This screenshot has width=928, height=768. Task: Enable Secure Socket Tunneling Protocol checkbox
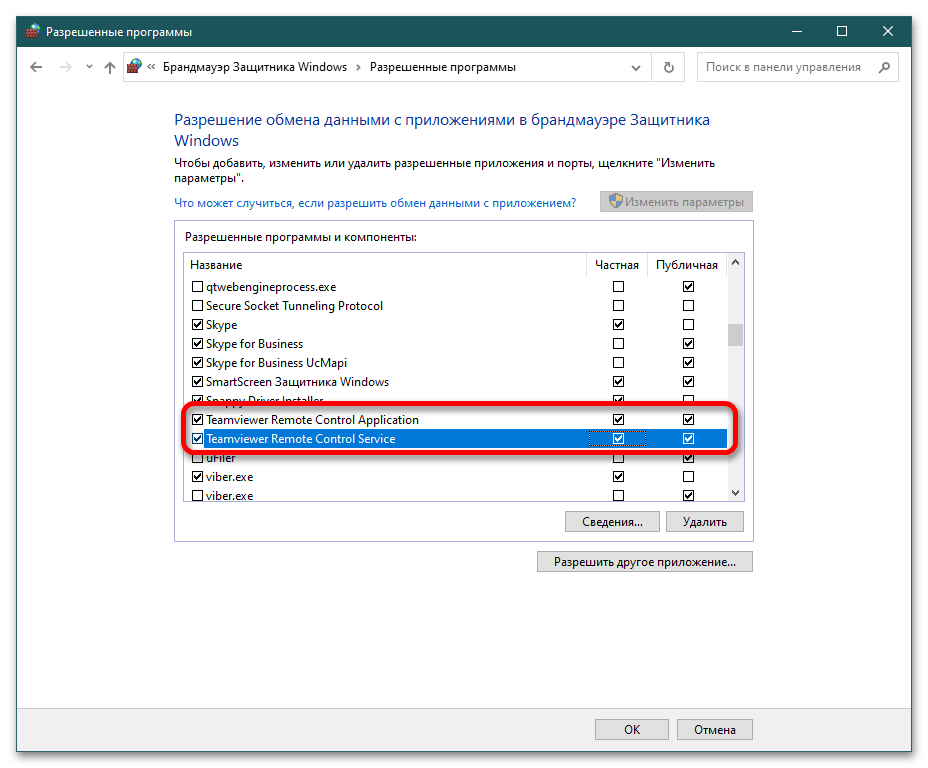[197, 306]
